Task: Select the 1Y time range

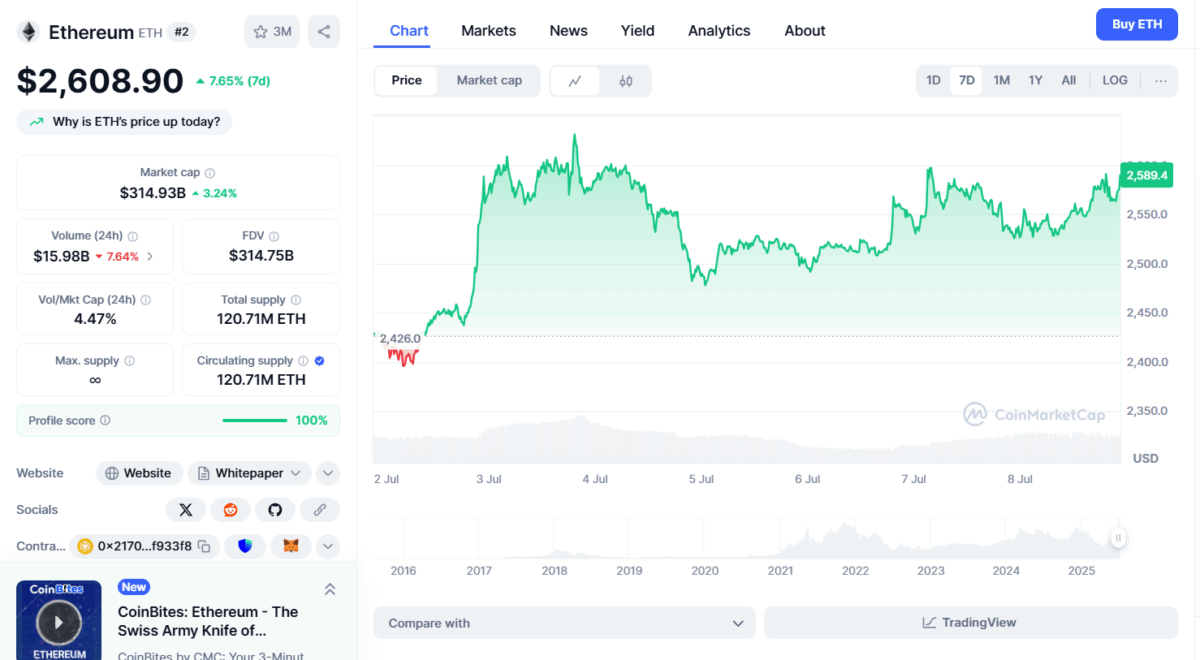Action: (1036, 81)
